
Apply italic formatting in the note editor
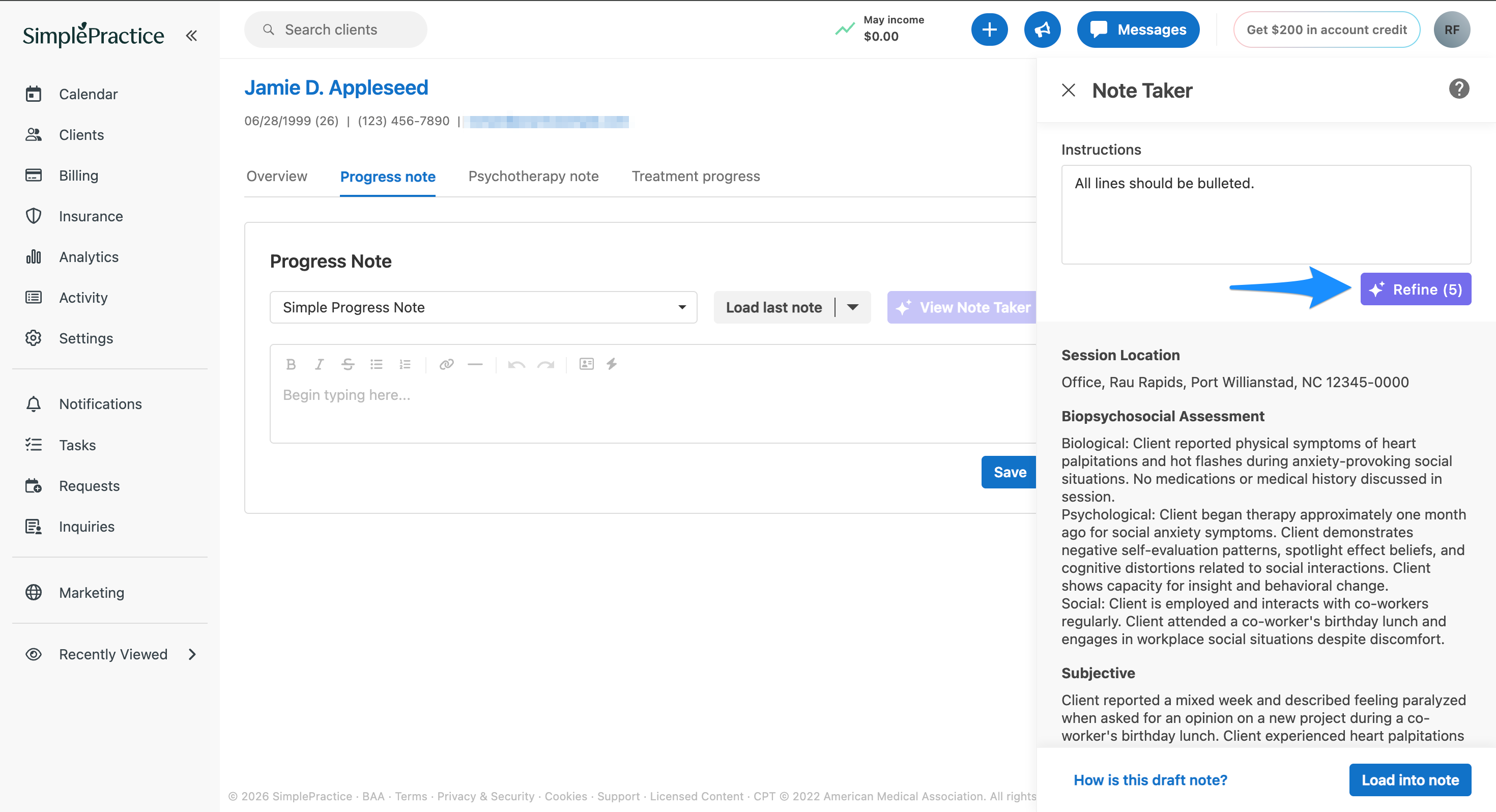(319, 364)
